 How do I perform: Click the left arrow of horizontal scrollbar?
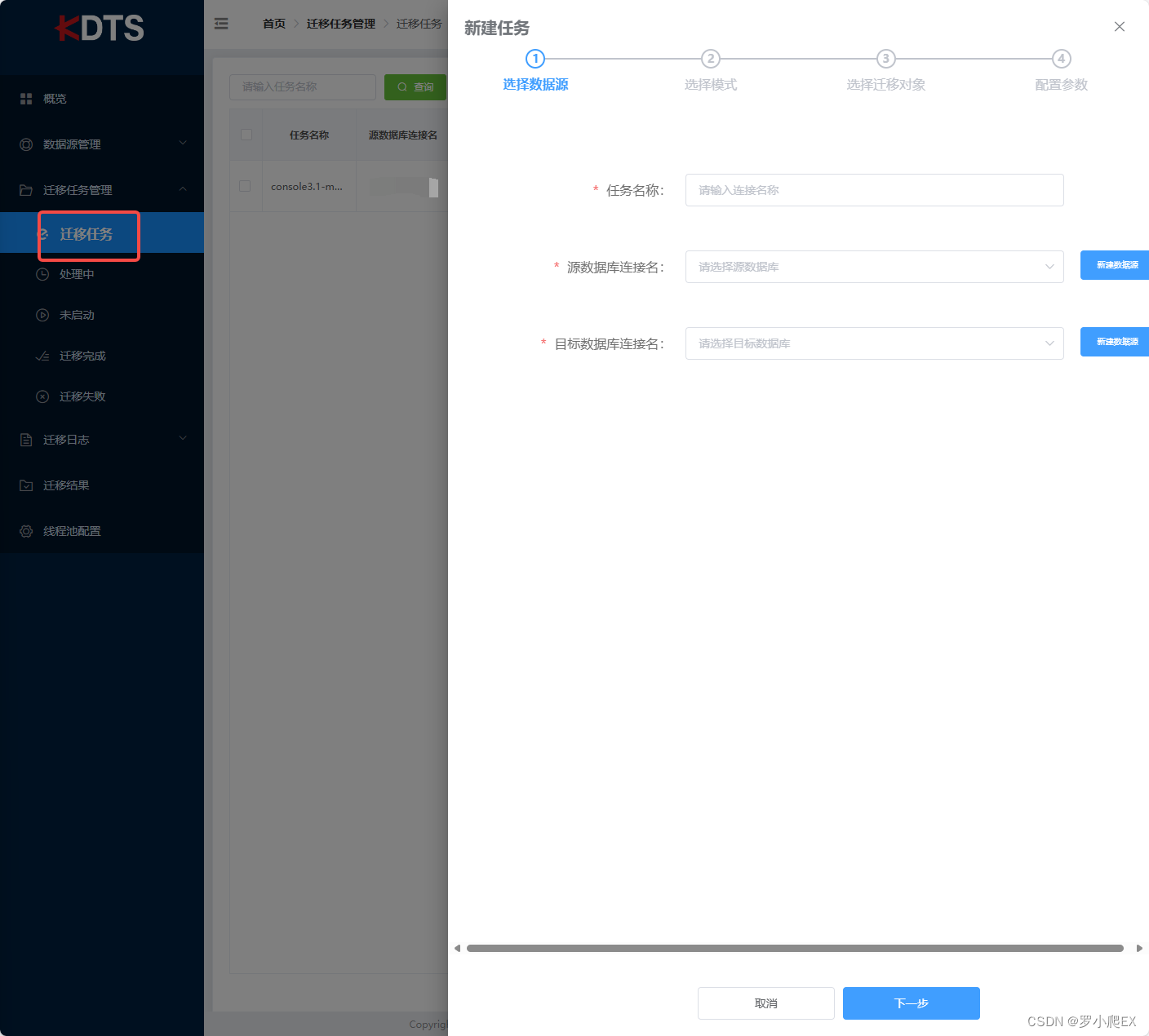pyautogui.click(x=458, y=948)
